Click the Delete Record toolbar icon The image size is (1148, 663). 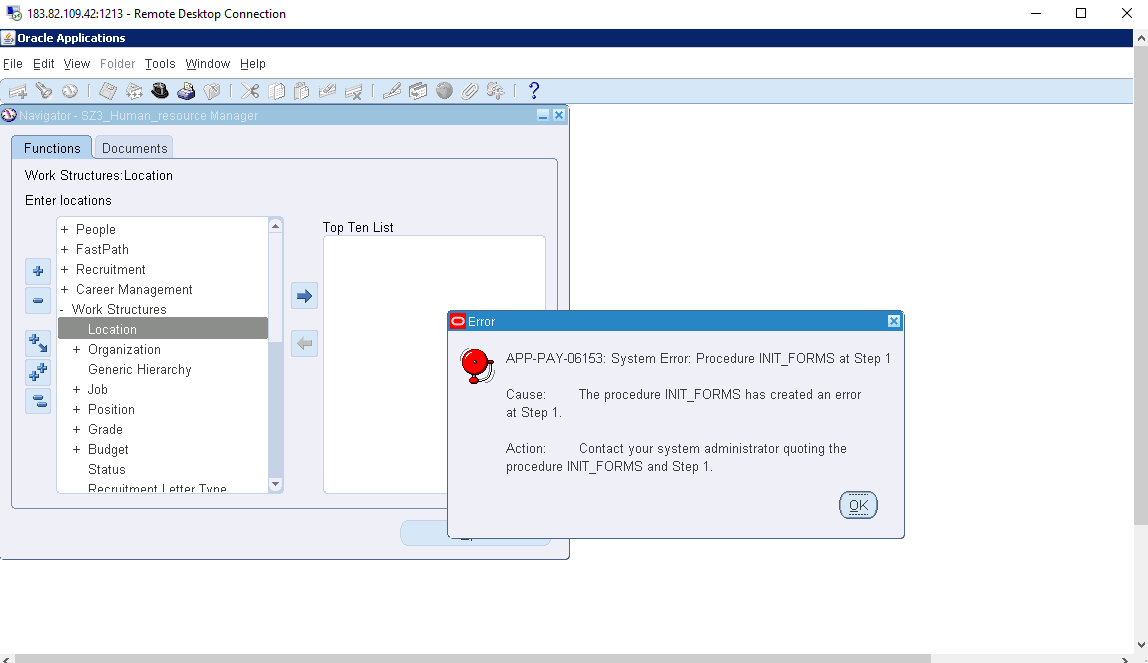pyautogui.click(x=354, y=91)
